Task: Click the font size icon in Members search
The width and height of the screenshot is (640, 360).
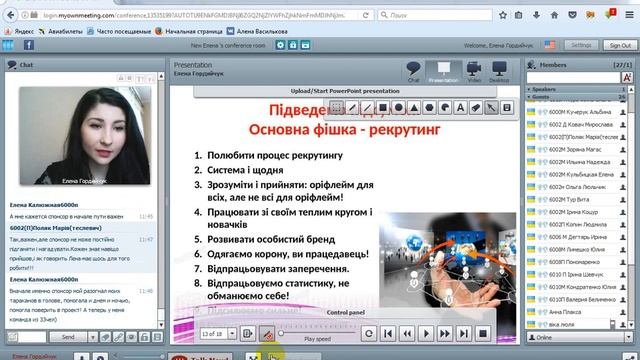Action: coord(627,77)
